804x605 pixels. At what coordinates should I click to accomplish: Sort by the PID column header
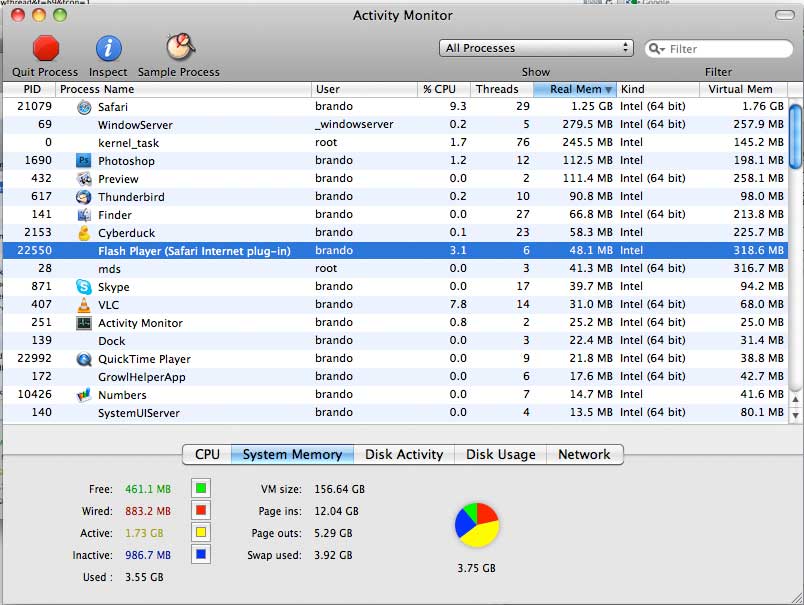29,89
